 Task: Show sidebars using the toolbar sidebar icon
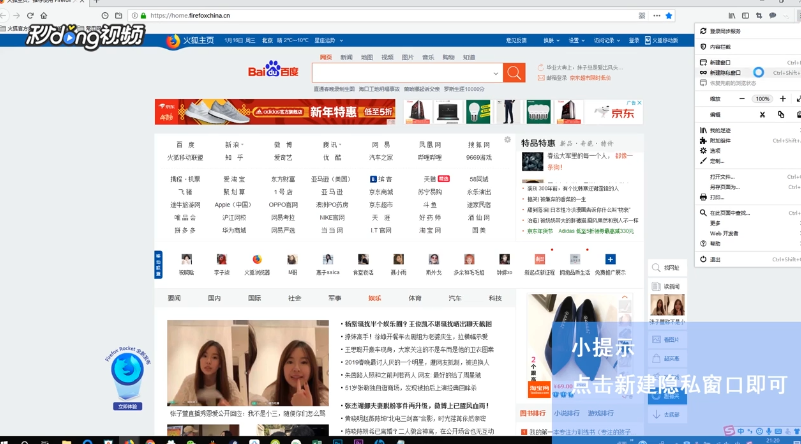click(x=745, y=16)
